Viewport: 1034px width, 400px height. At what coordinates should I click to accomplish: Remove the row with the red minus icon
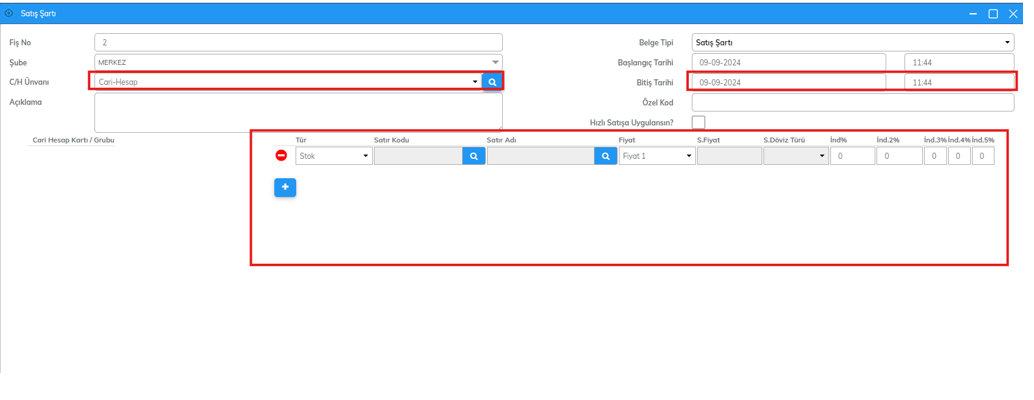click(x=281, y=156)
